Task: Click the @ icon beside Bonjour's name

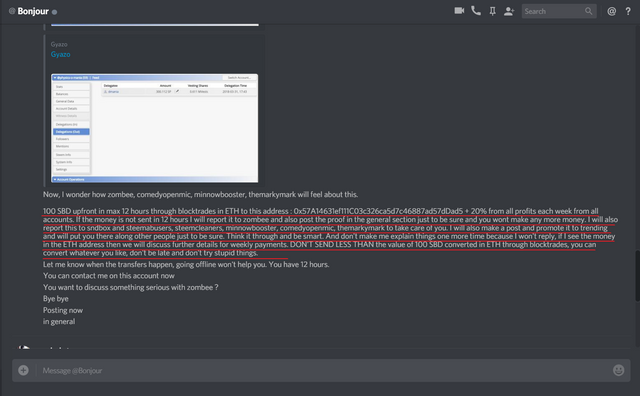Action: 12,11
